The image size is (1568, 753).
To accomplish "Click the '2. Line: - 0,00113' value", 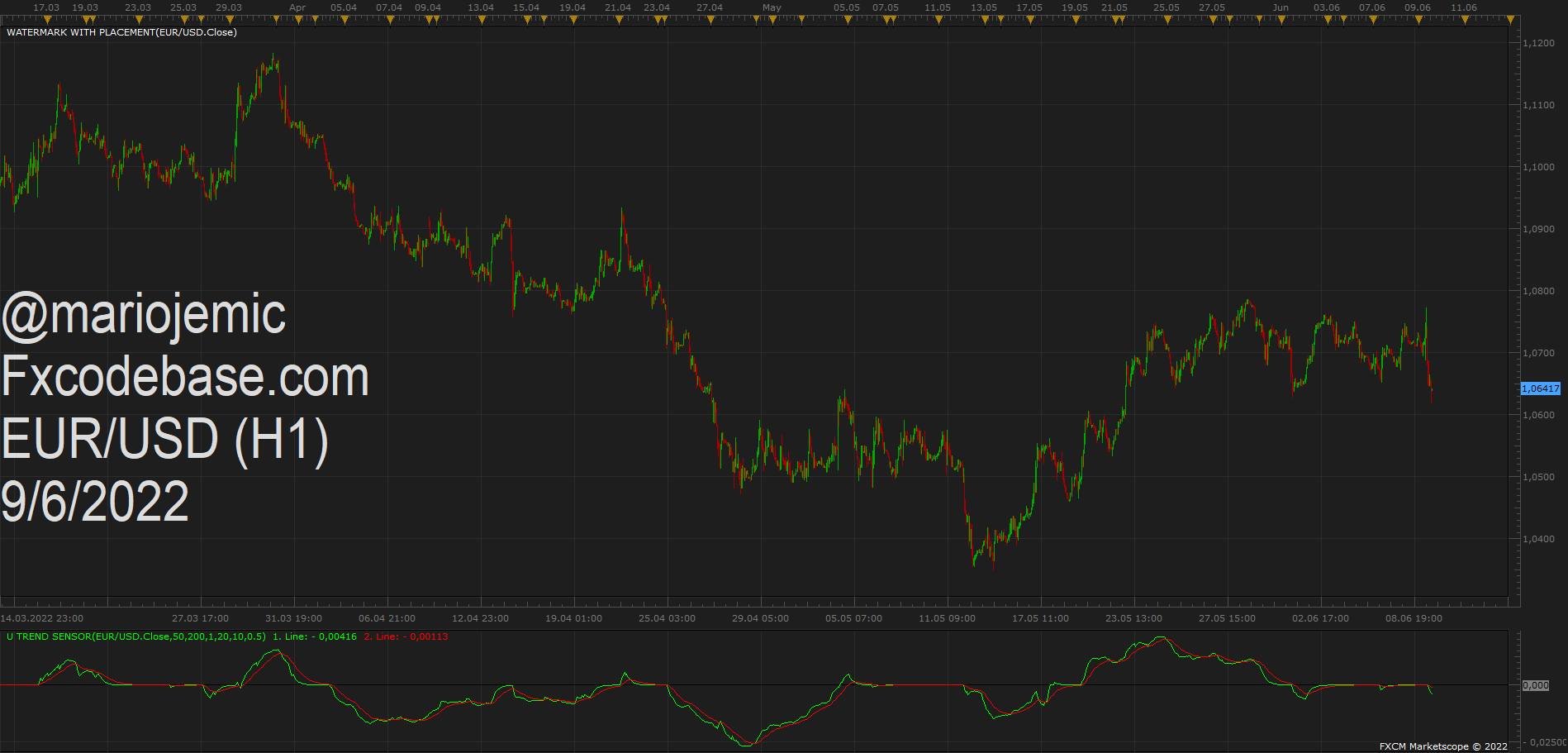I will (x=406, y=636).
